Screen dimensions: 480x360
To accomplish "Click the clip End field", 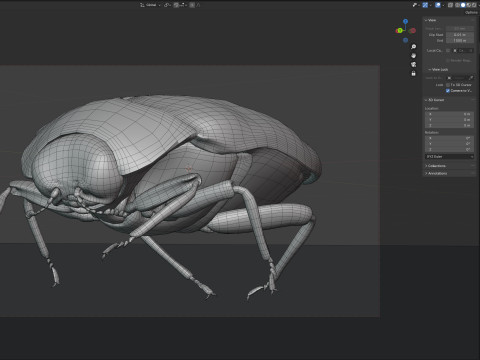I will coord(460,41).
